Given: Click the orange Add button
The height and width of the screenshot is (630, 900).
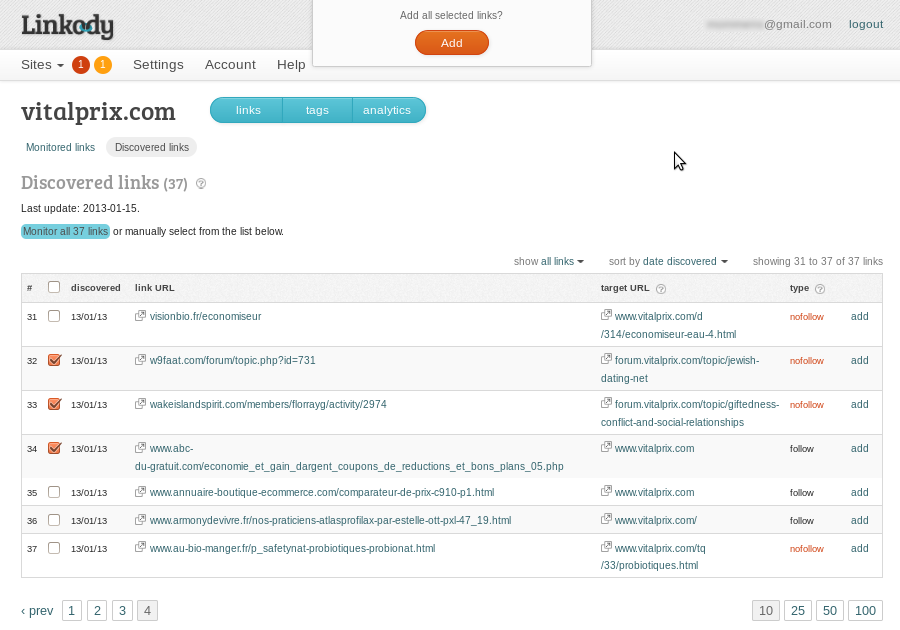Looking at the screenshot, I should [x=452, y=43].
